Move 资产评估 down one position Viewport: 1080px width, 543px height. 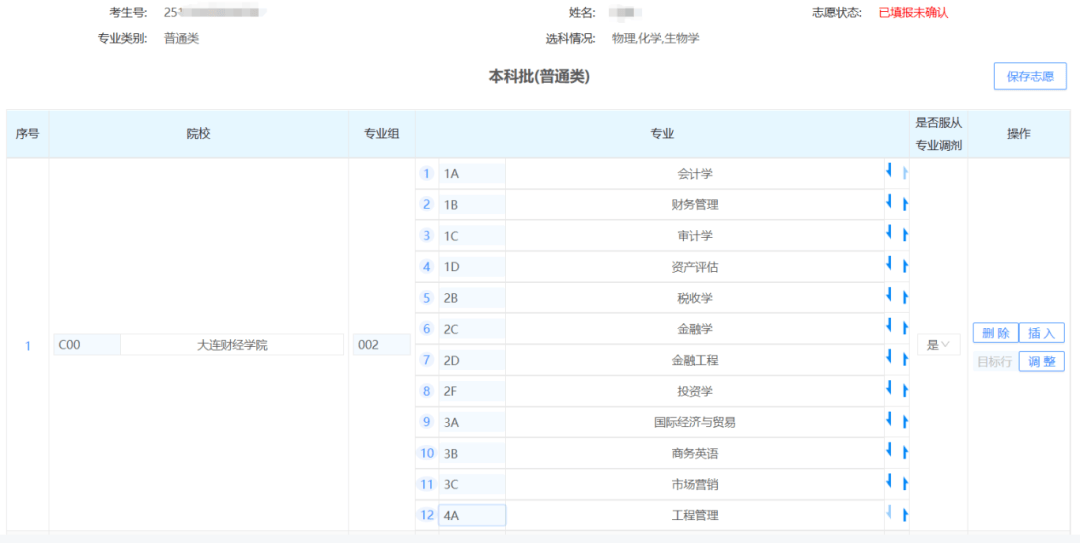(x=889, y=263)
